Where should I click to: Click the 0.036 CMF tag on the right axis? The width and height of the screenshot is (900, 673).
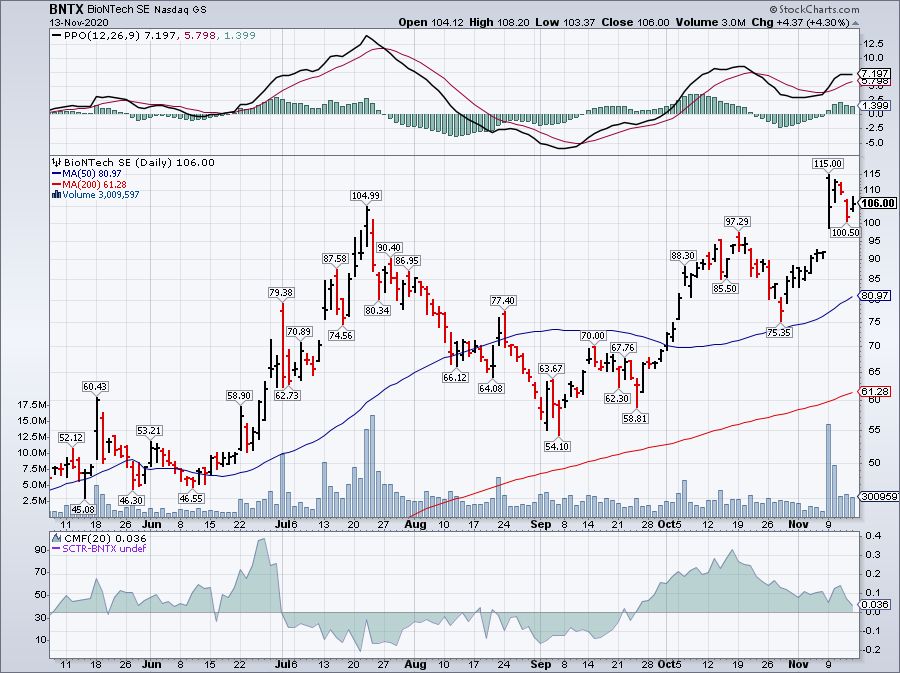876,604
